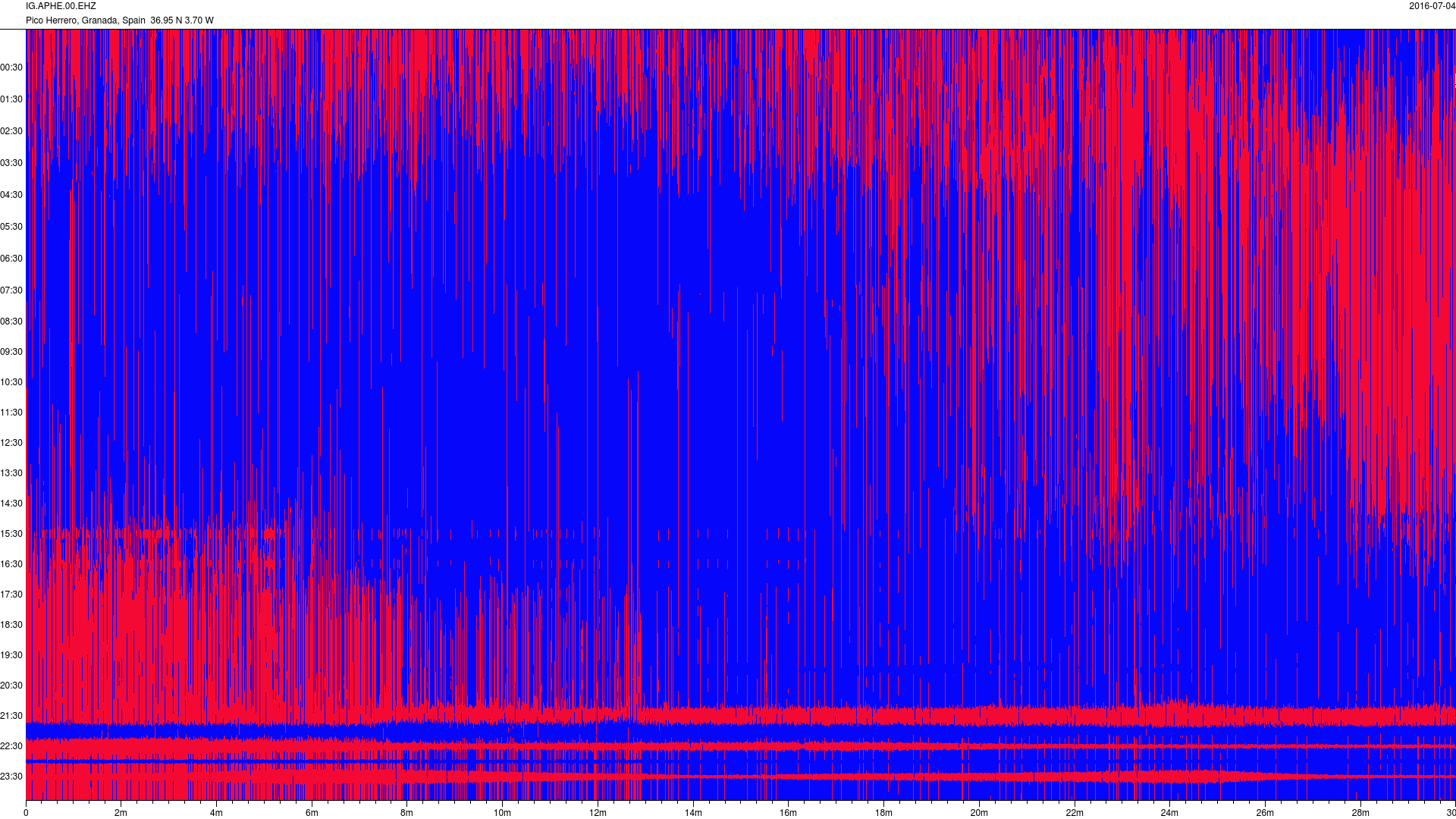Screen dimensions: 1456x819
Task: Click the 09:30 time row label
Action: click(x=11, y=352)
